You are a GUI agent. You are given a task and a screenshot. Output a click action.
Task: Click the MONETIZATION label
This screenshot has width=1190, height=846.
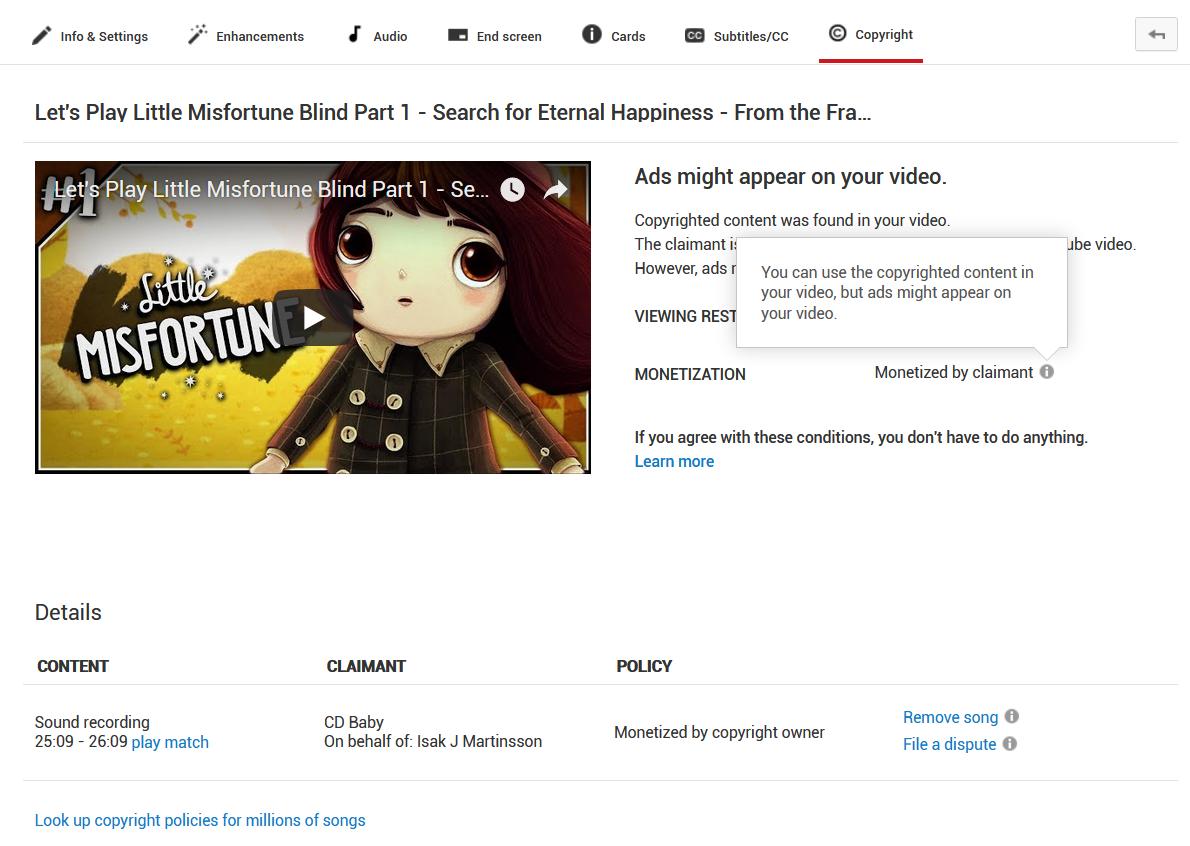(690, 374)
